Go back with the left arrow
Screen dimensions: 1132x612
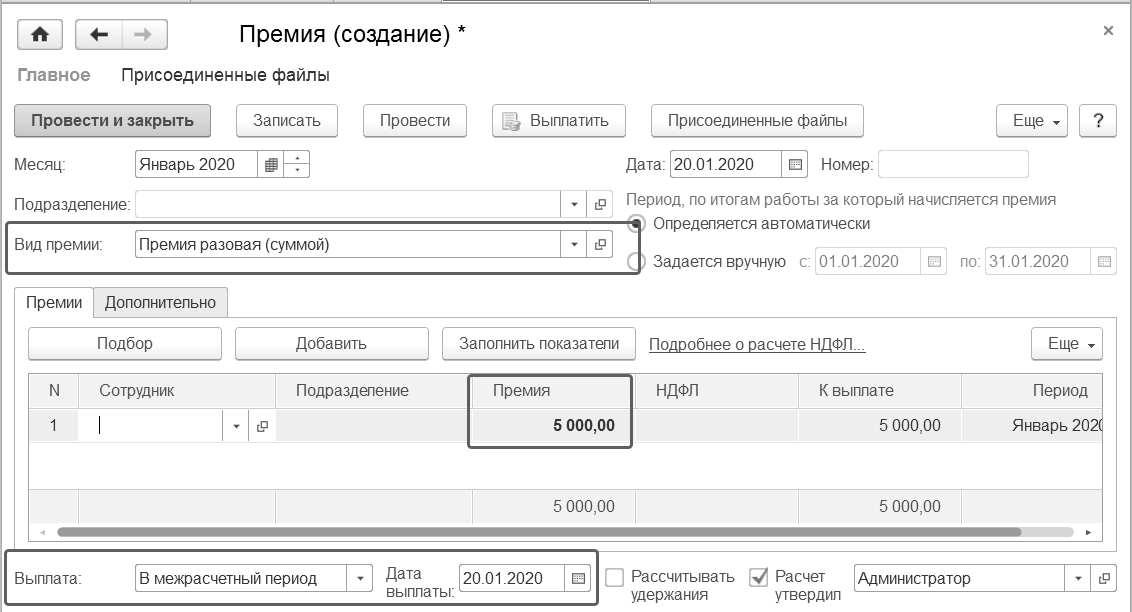(99, 35)
